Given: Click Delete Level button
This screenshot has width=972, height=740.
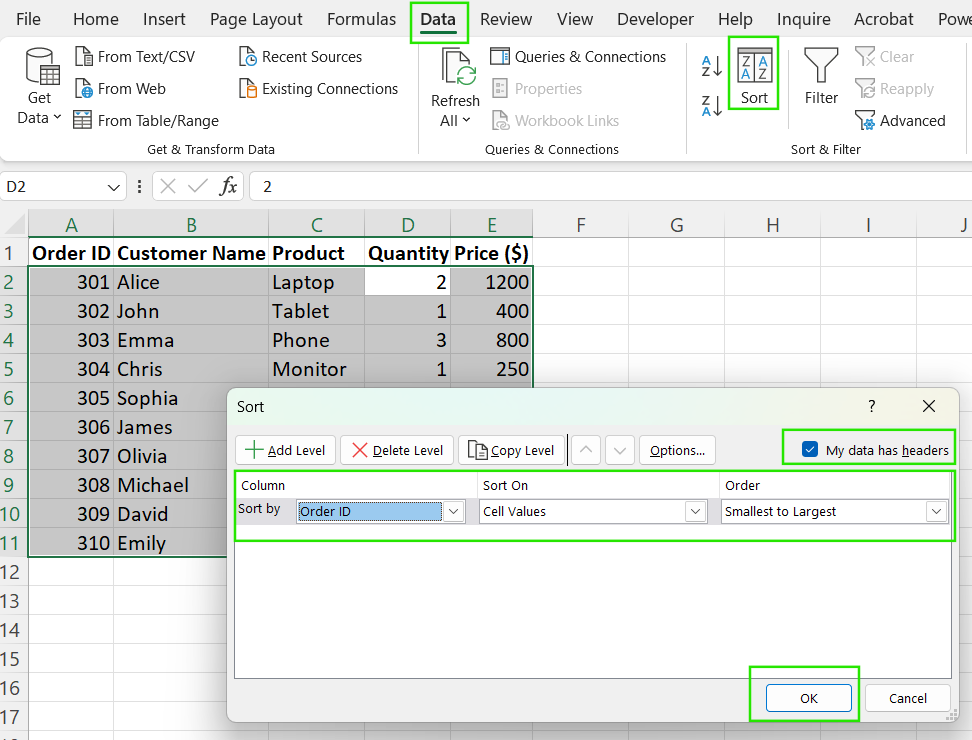Looking at the screenshot, I should (397, 450).
